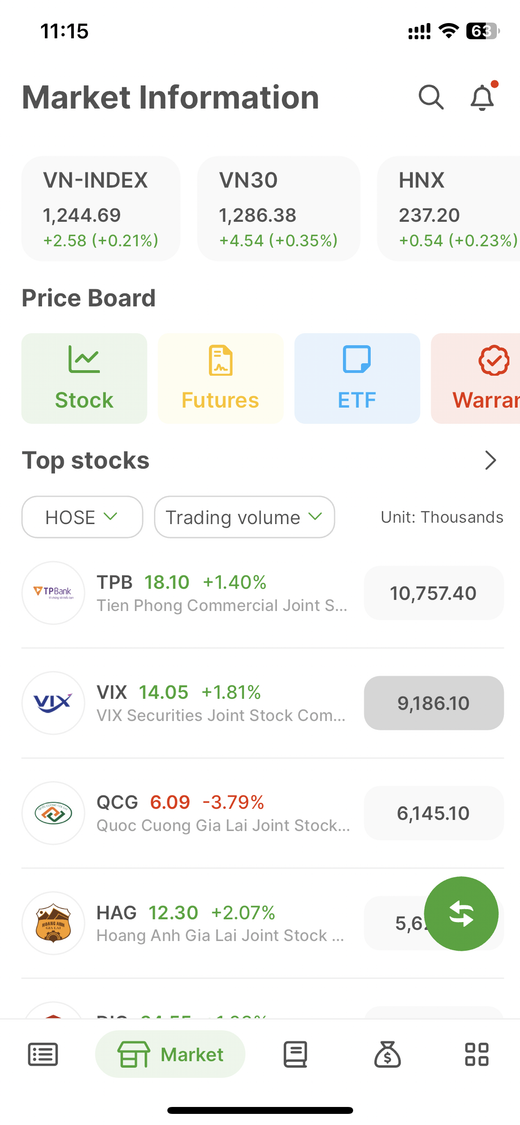Open the watchlist icon in bottom bar
This screenshot has width=520, height=1125.
[43, 1054]
